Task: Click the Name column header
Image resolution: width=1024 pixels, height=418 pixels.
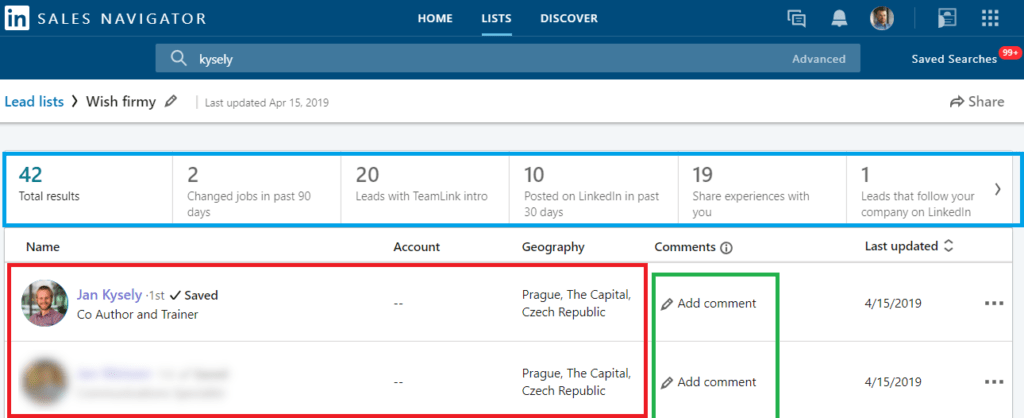Action: point(42,247)
